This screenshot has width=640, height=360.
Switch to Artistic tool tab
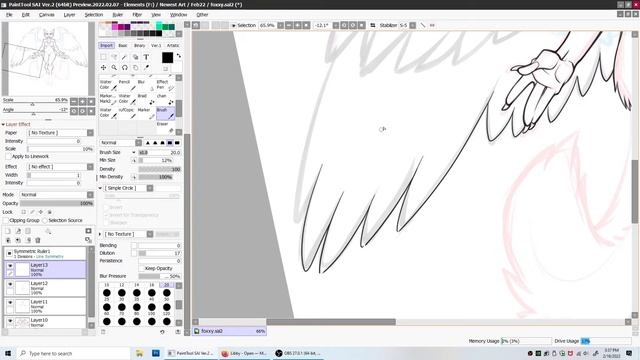pyautogui.click(x=173, y=45)
